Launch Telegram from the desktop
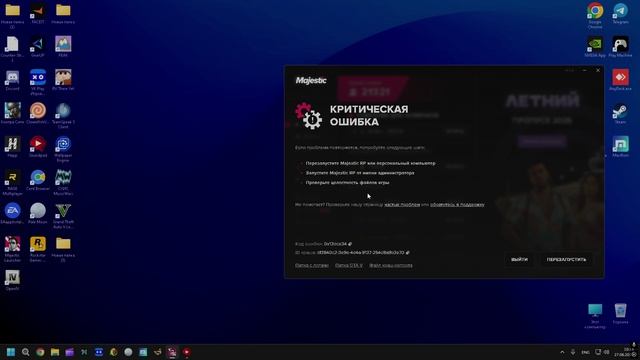 pyautogui.click(x=620, y=13)
